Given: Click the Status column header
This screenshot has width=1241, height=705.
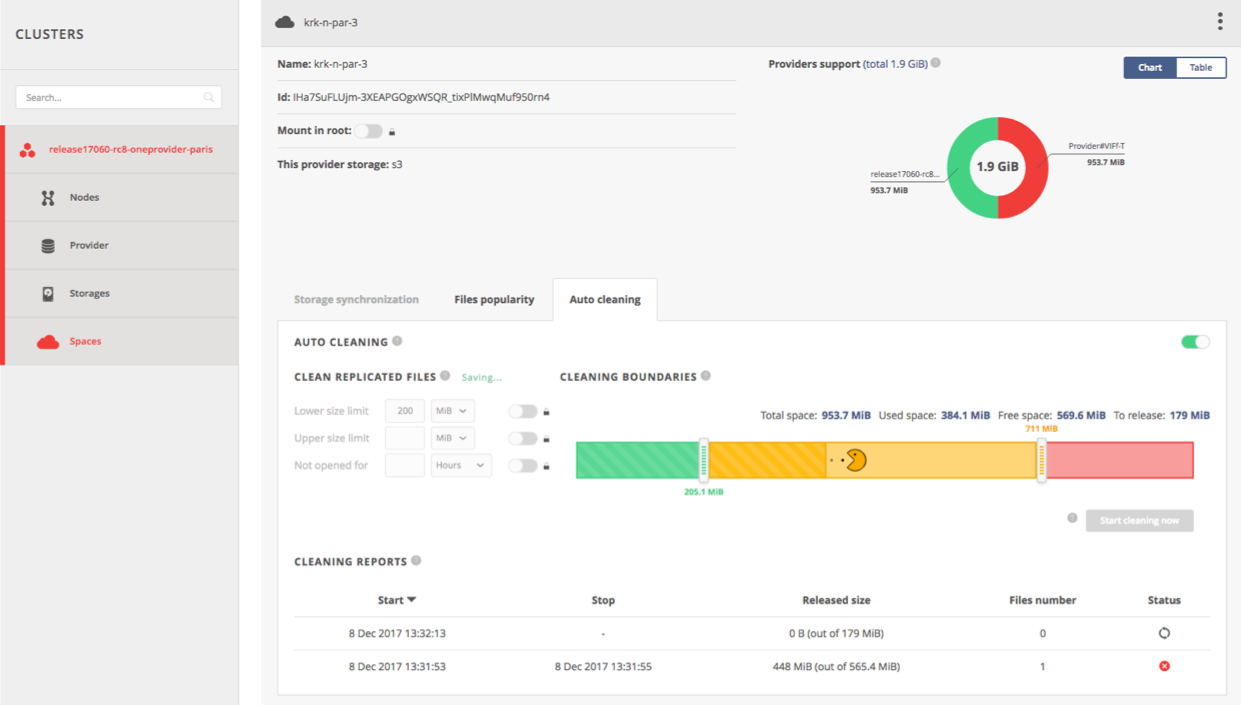Looking at the screenshot, I should [1164, 600].
